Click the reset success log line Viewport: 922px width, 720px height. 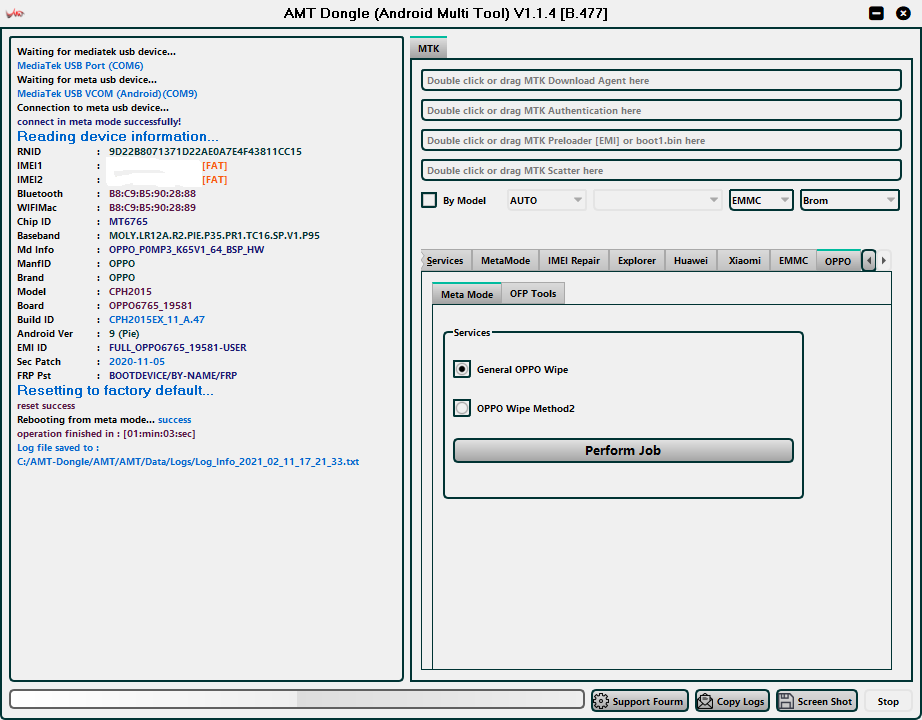46,406
